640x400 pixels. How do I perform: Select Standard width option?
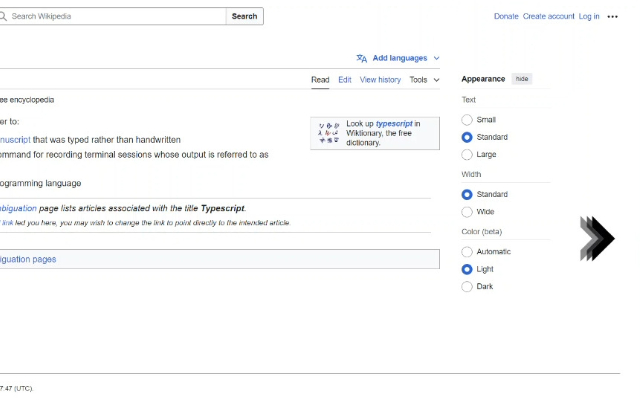[467, 194]
